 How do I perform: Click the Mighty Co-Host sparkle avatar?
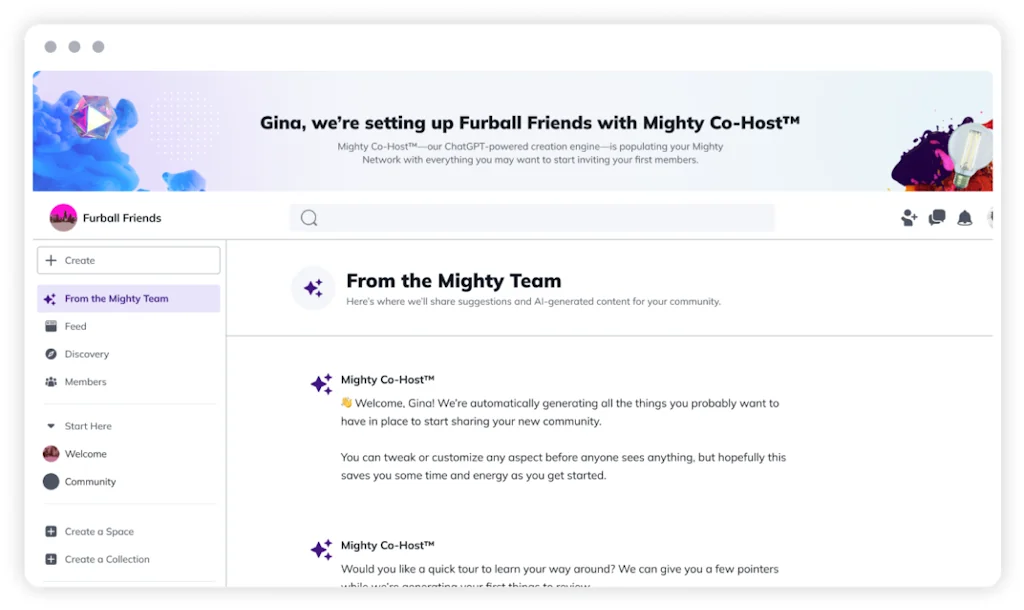coord(321,384)
